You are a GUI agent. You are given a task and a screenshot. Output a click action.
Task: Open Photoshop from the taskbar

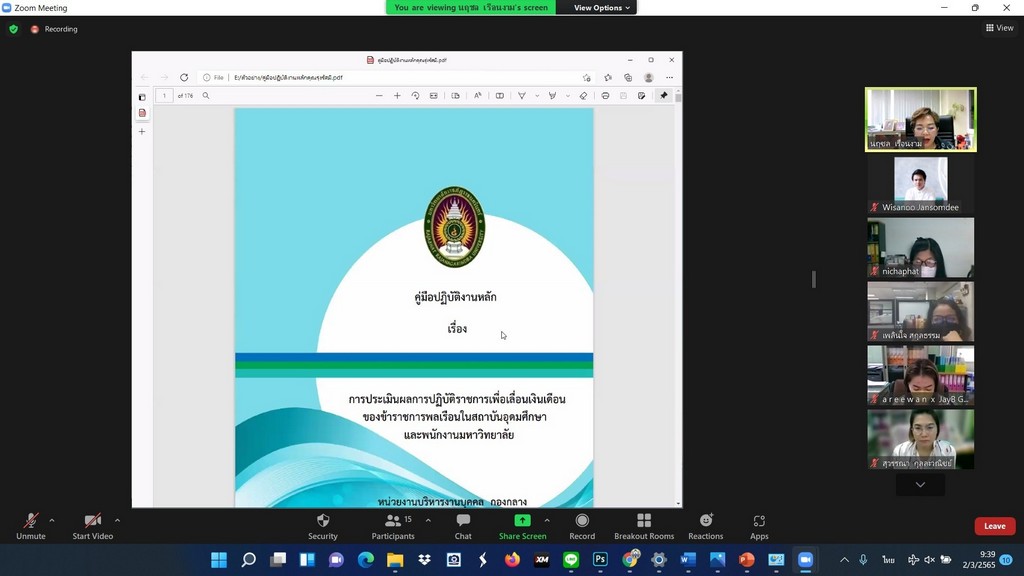[600, 560]
